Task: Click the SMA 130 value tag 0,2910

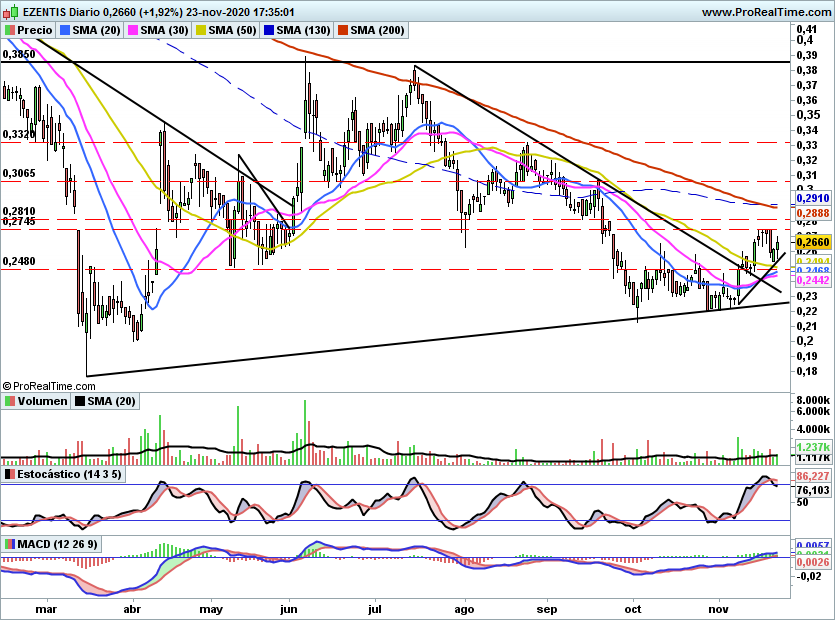Action: coord(813,199)
